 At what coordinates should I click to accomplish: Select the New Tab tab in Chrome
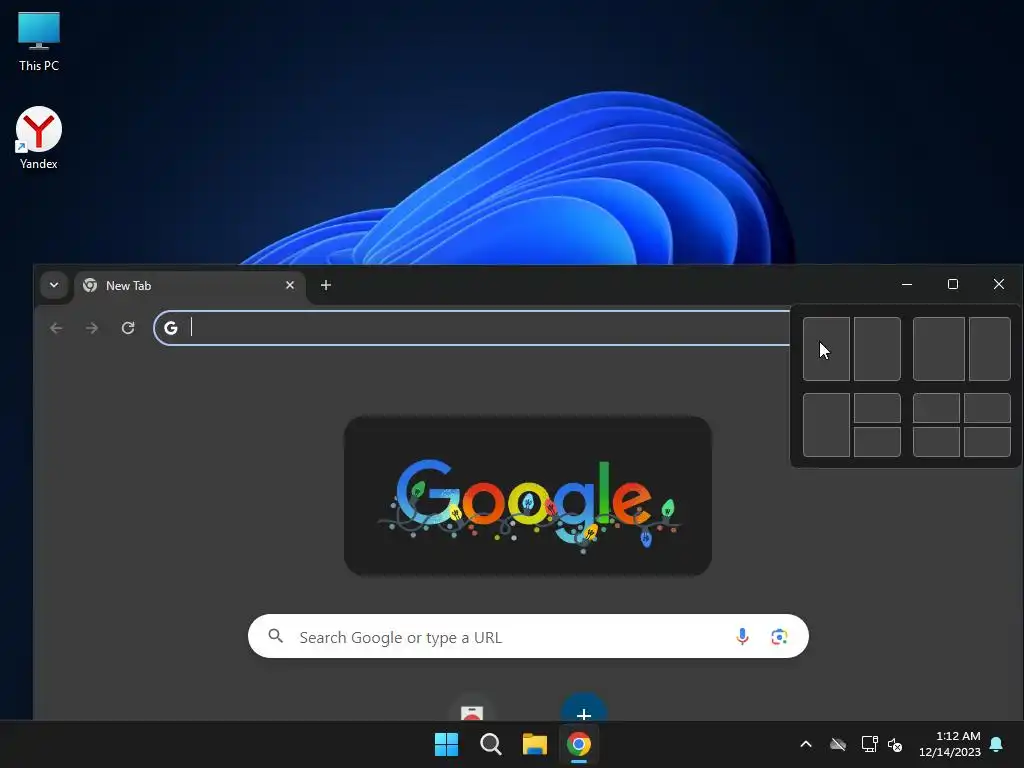point(189,285)
